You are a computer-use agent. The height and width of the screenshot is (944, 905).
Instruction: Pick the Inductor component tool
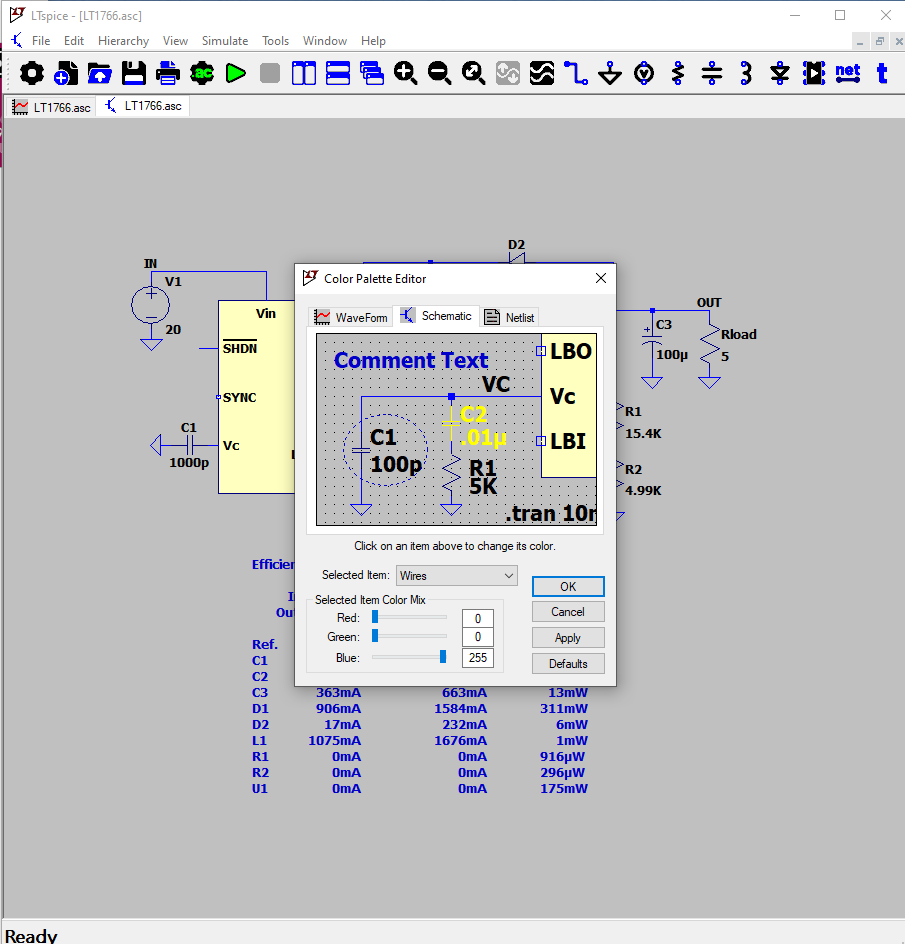coord(746,73)
